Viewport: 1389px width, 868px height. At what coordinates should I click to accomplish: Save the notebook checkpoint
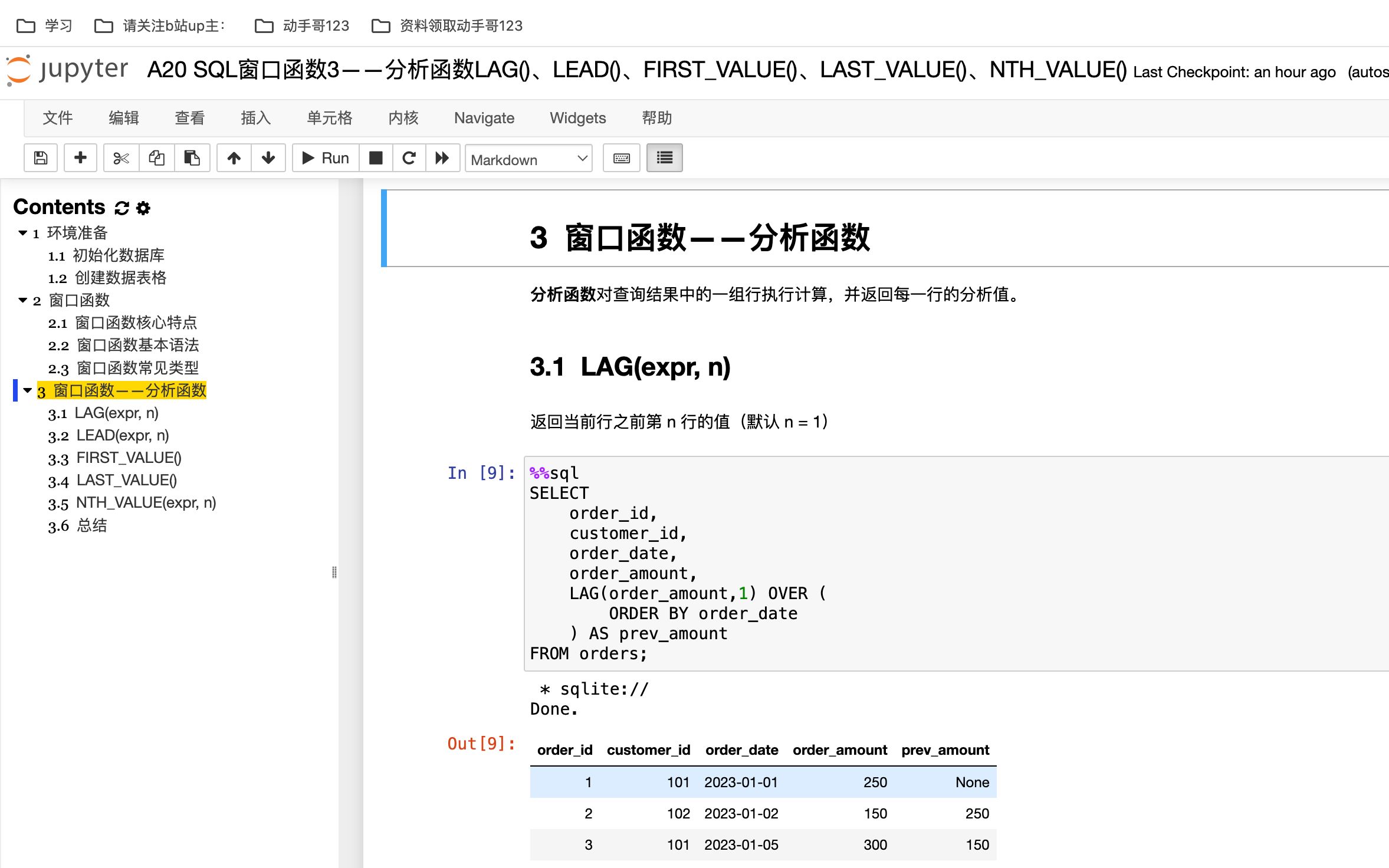40,157
